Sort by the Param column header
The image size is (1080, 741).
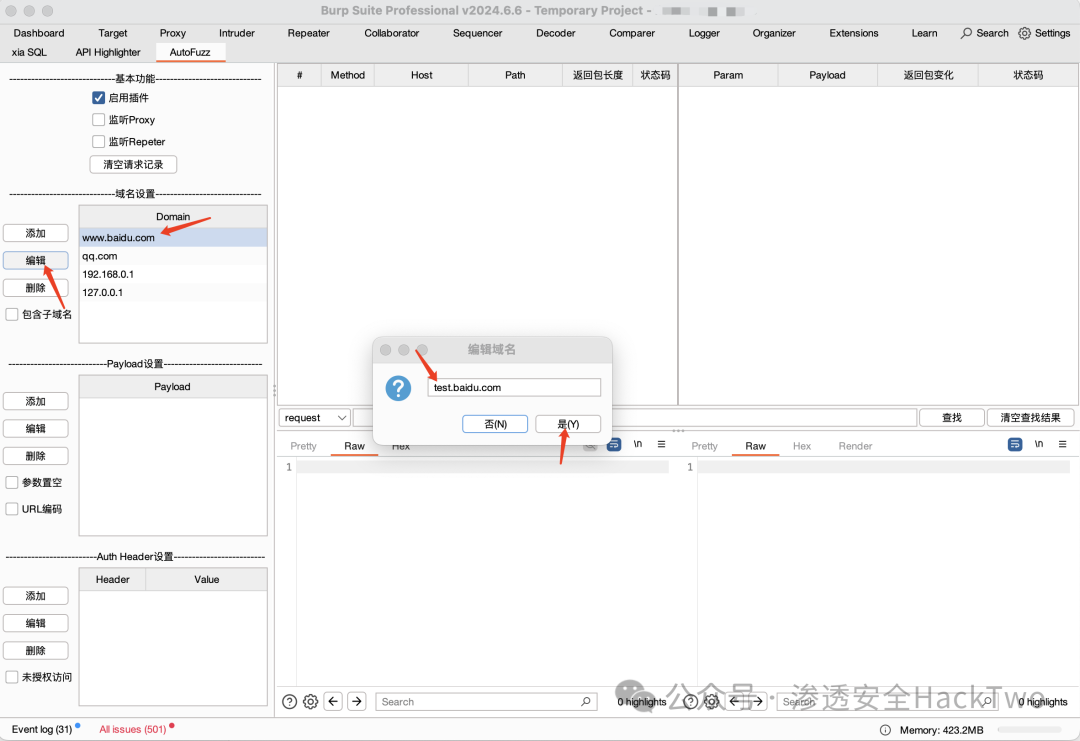tap(728, 75)
